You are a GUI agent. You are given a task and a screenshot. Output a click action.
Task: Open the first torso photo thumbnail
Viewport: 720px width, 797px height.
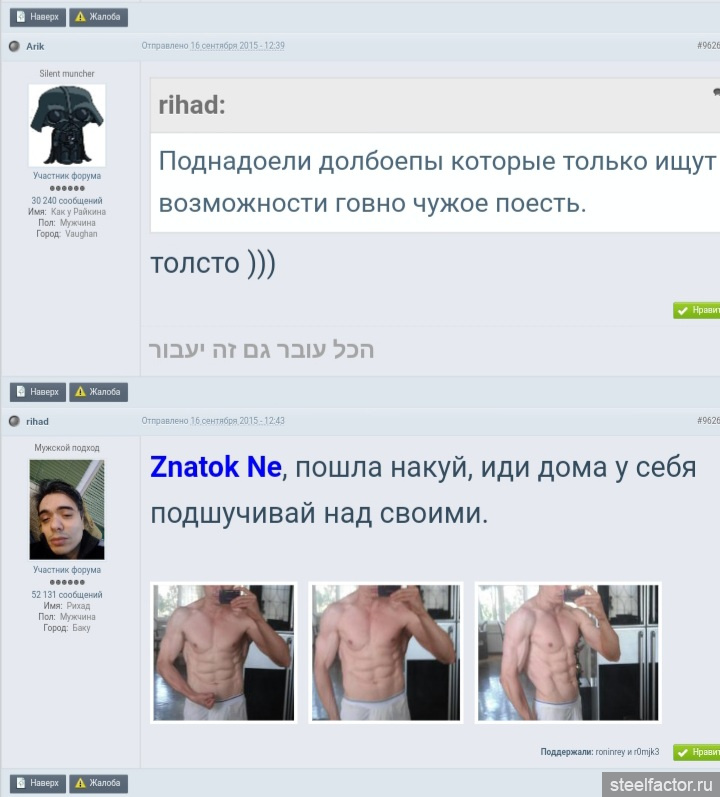pyautogui.click(x=224, y=653)
